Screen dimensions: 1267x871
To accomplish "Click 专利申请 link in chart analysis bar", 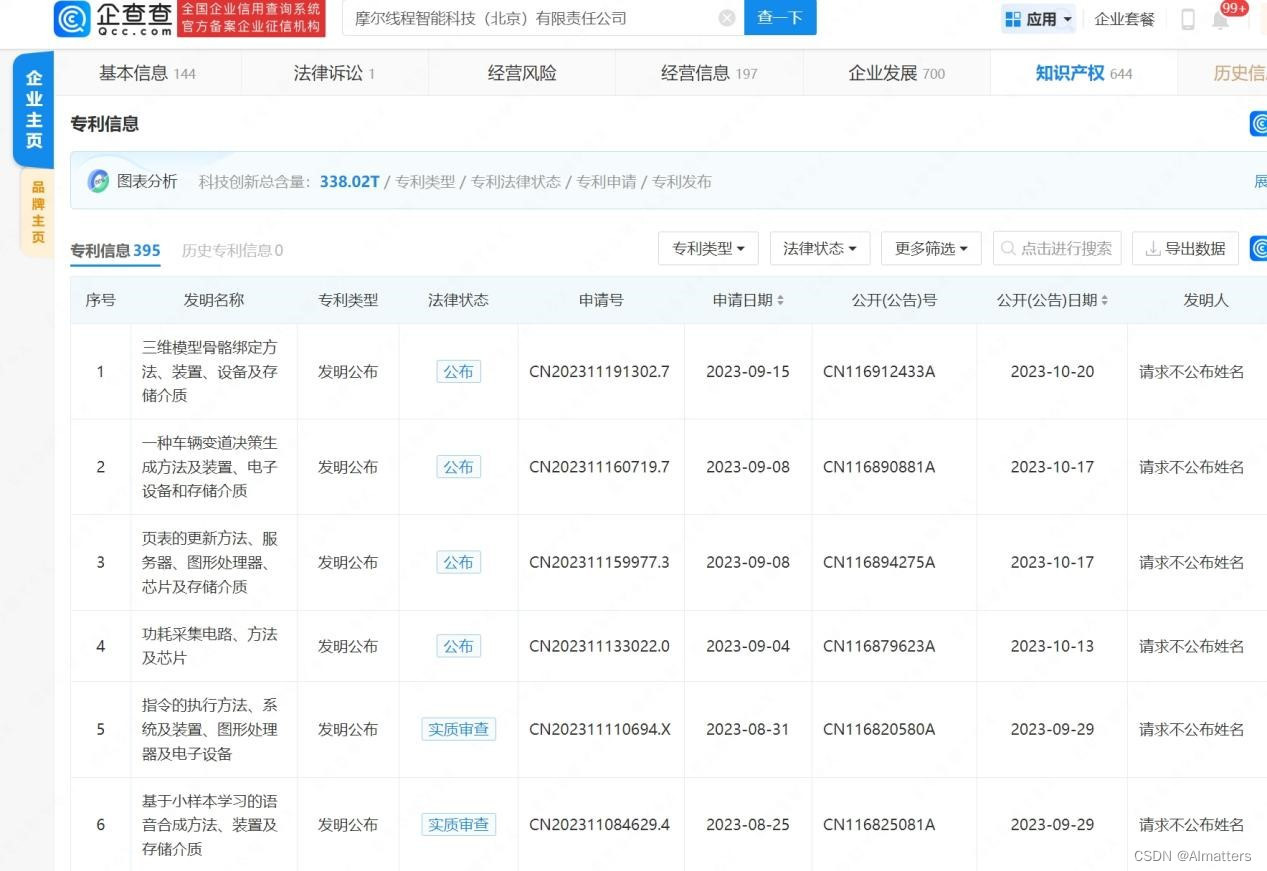I will (606, 181).
